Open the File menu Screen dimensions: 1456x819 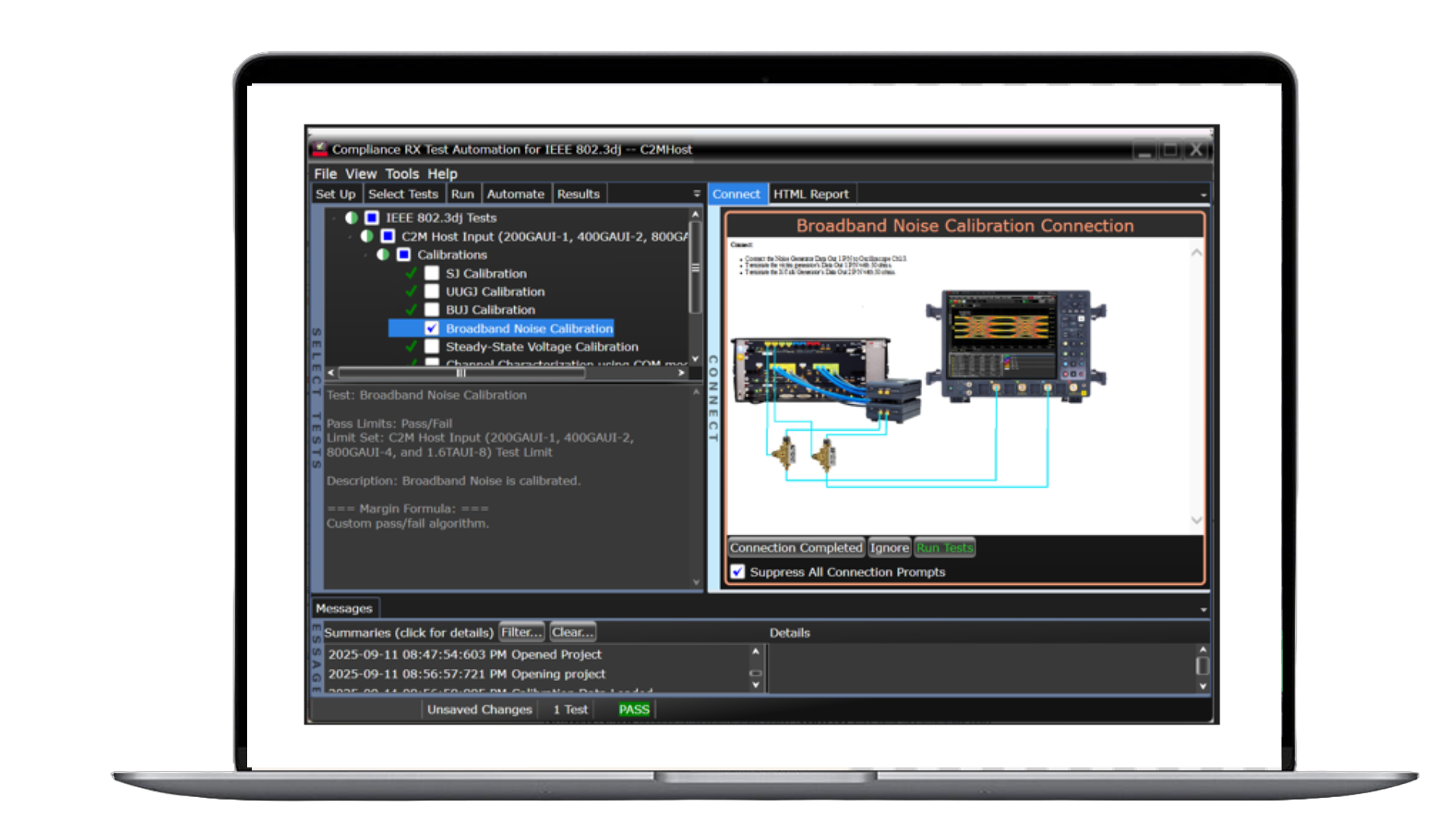pos(325,174)
